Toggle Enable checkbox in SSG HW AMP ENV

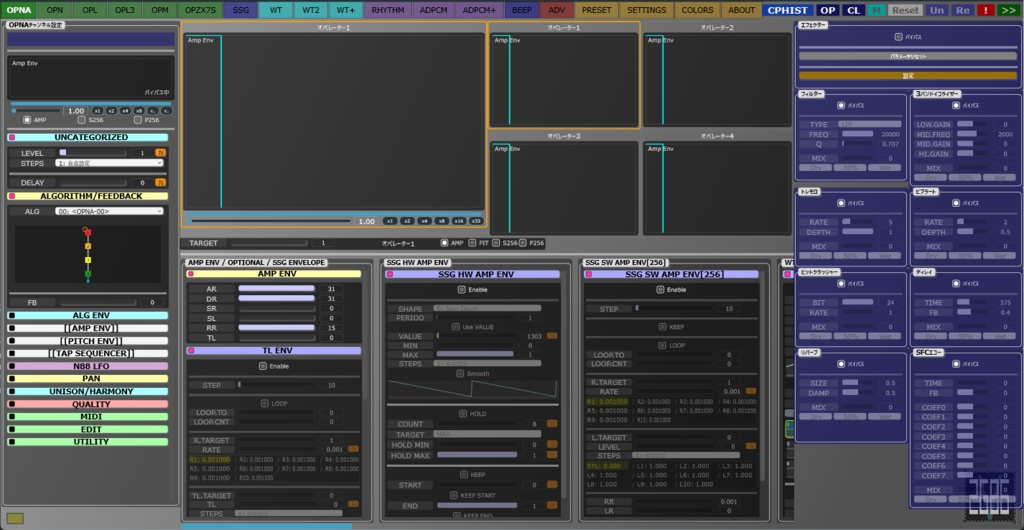point(461,290)
